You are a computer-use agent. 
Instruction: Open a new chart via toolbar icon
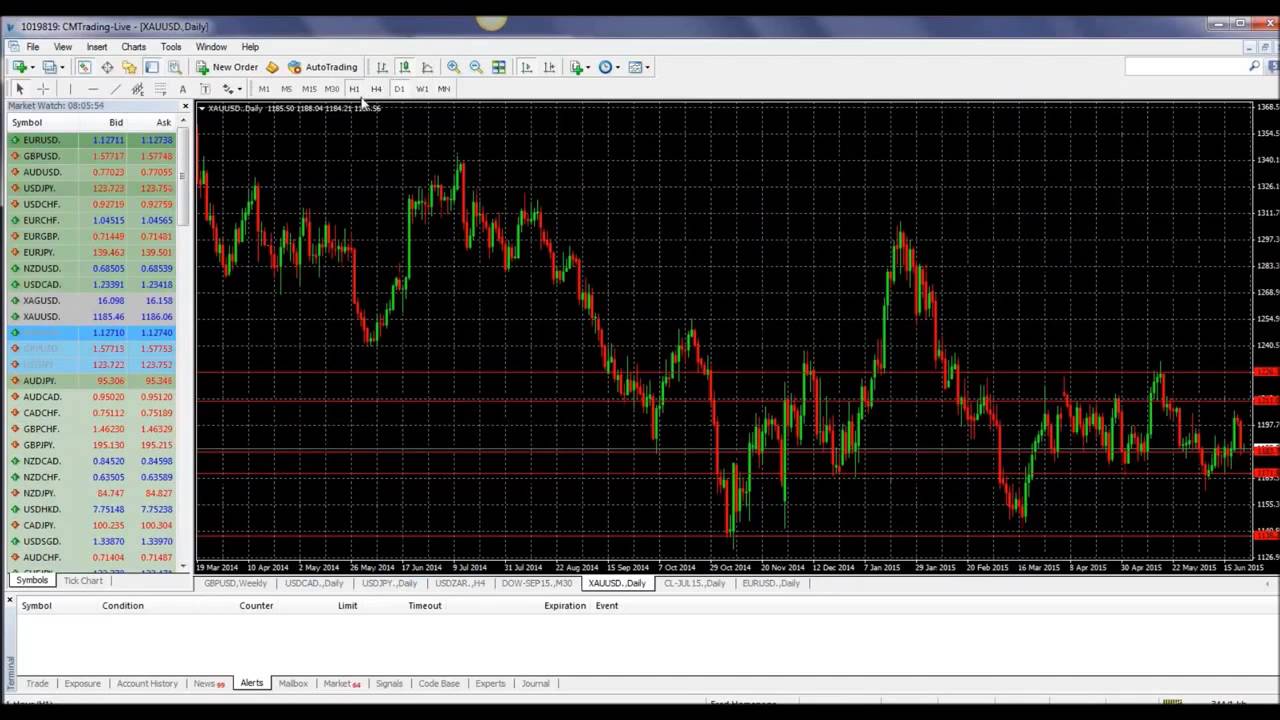19,67
